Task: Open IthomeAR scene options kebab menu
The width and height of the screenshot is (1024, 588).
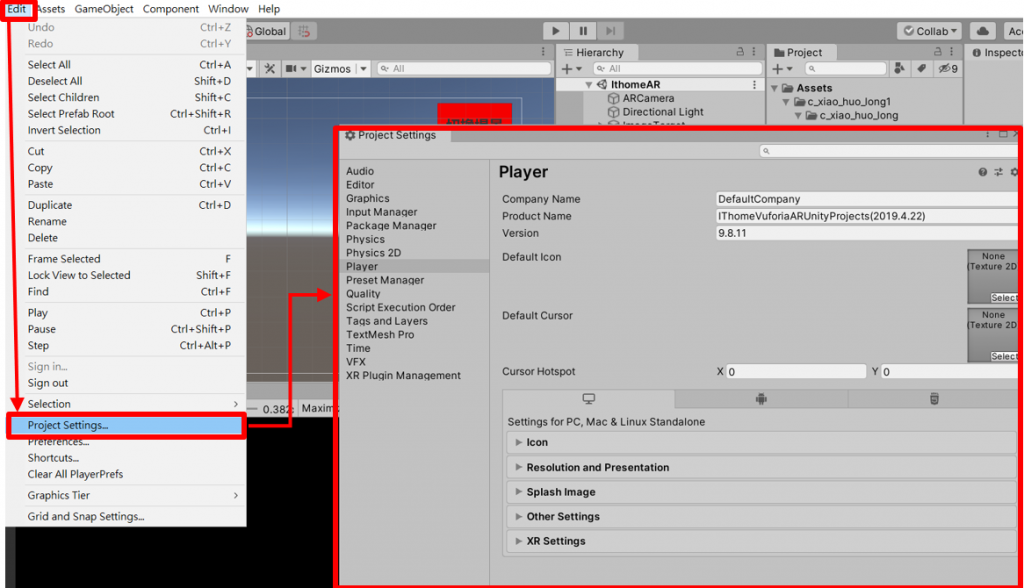Action: [754, 84]
